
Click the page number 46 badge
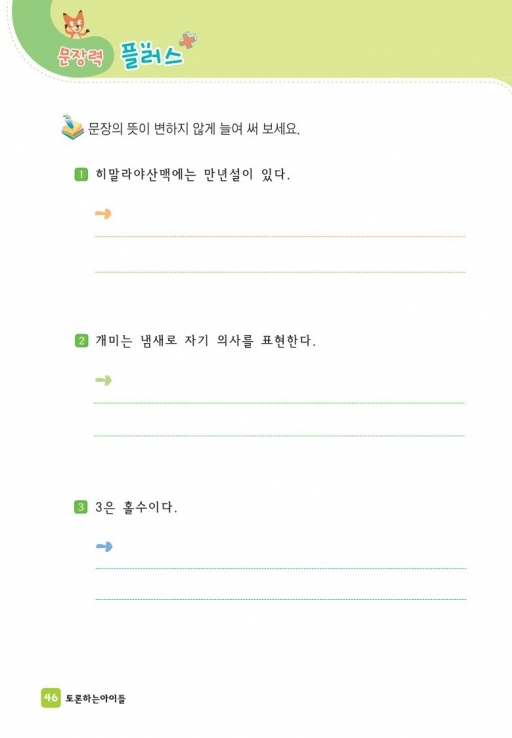[x=50, y=697]
